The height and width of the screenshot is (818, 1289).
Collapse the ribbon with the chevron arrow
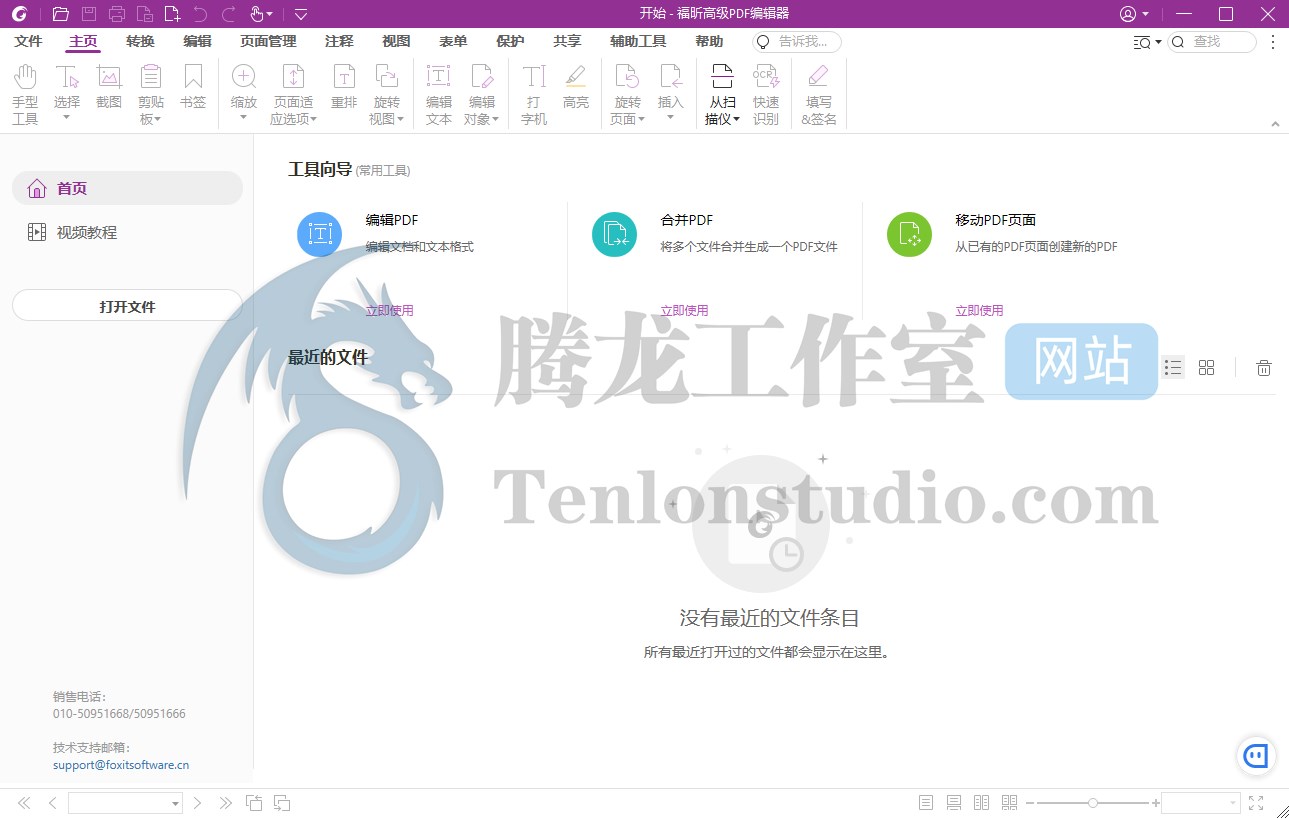(x=1275, y=124)
